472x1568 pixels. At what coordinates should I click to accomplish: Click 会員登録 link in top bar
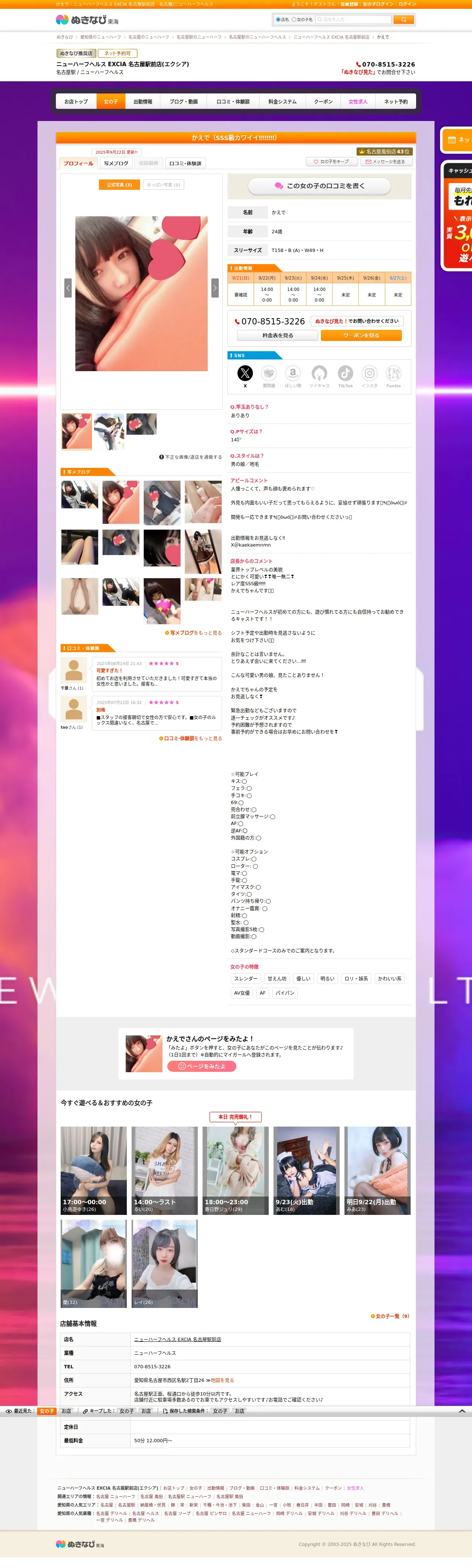click(348, 4)
